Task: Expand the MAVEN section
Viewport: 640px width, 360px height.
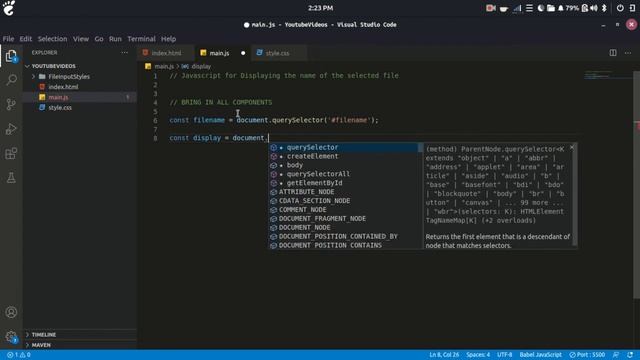Action: coord(41,345)
